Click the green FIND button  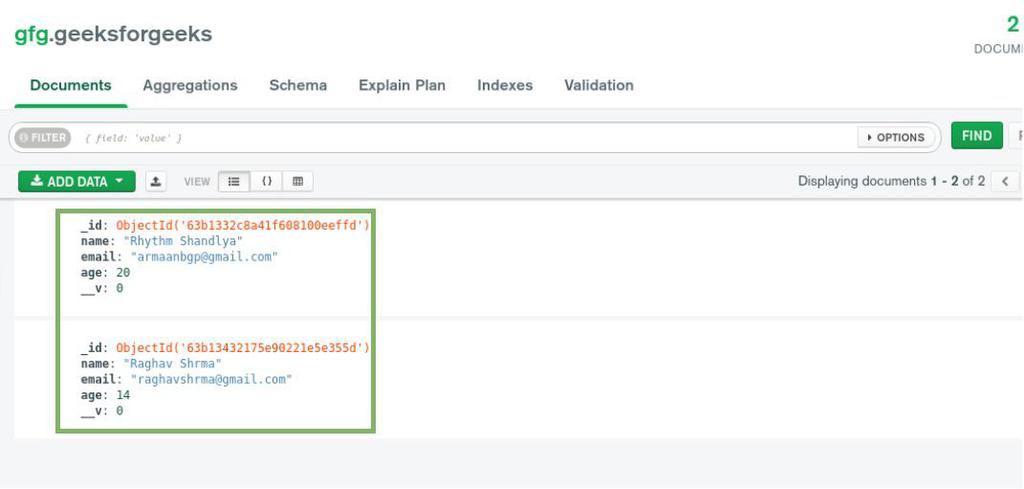point(977,136)
